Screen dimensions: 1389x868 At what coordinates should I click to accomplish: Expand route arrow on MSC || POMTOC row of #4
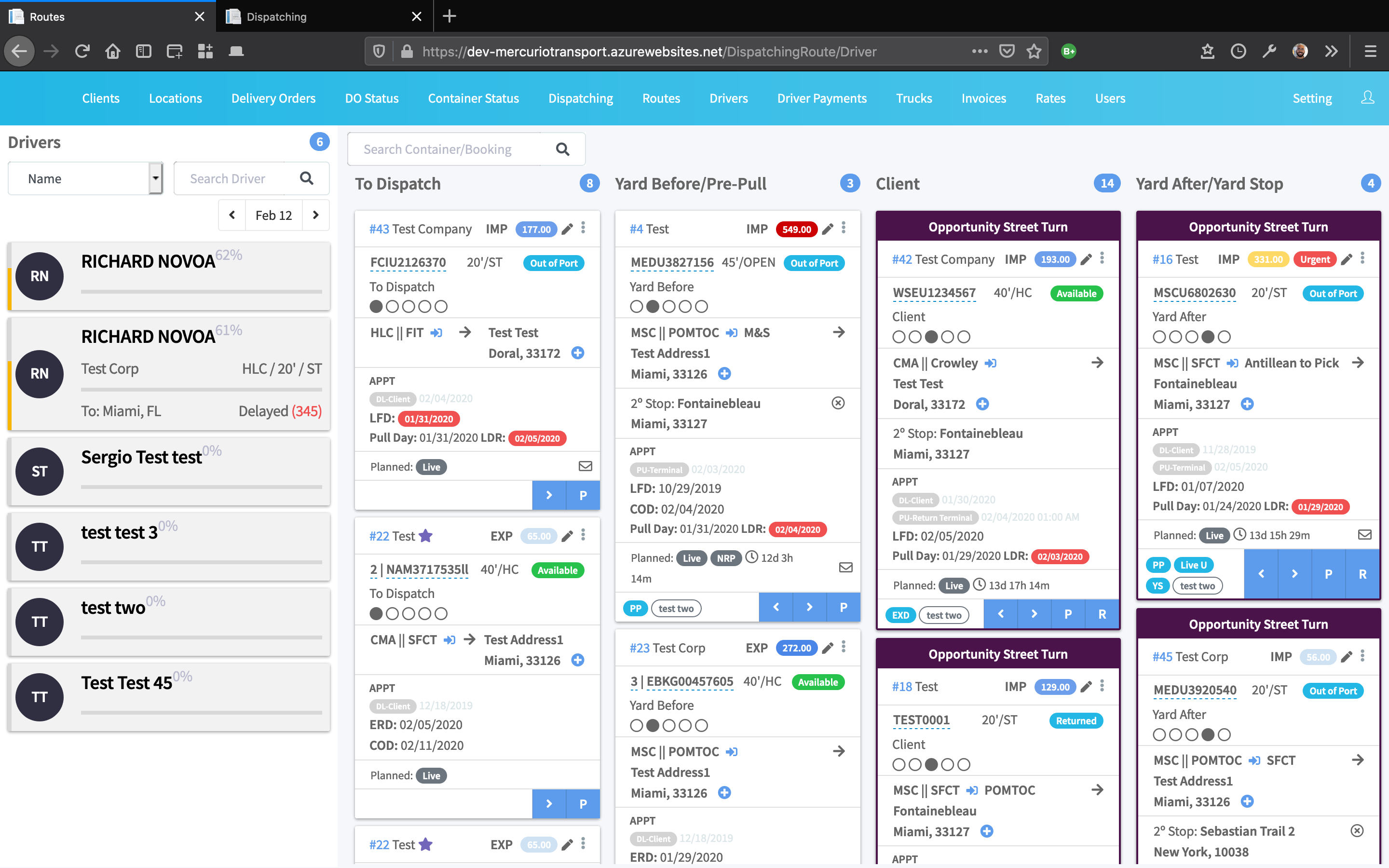pos(839,332)
